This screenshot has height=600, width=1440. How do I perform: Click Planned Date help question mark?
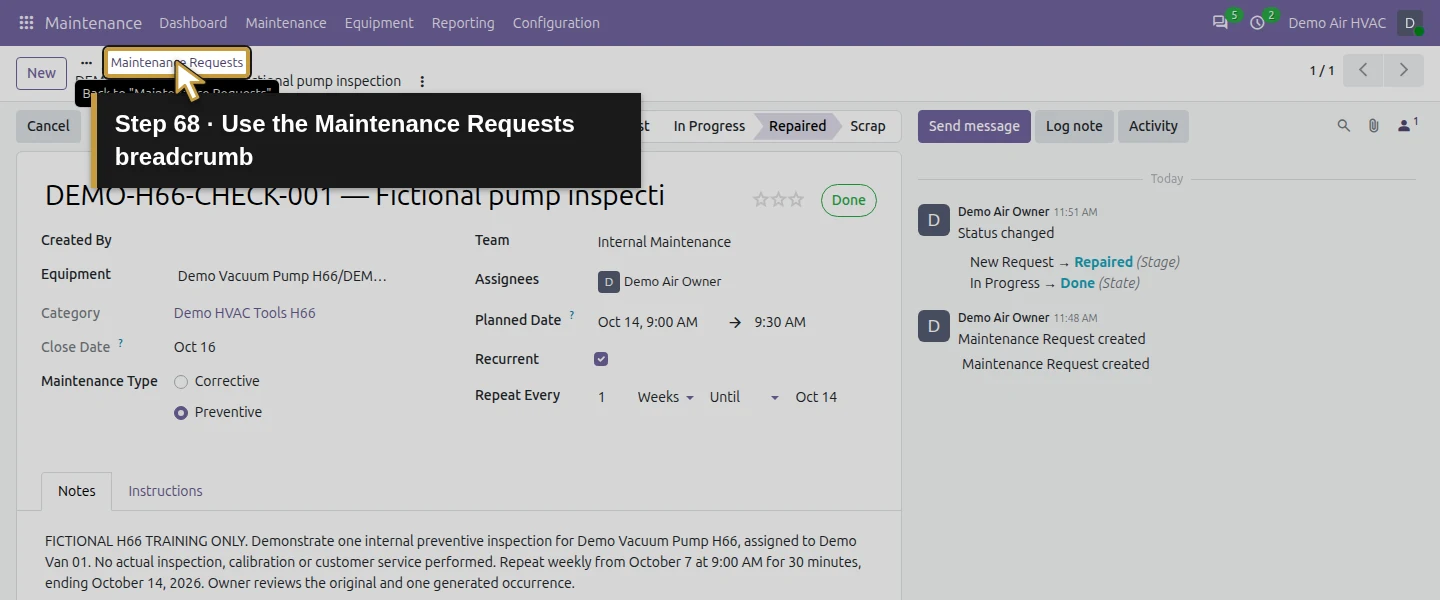[572, 316]
